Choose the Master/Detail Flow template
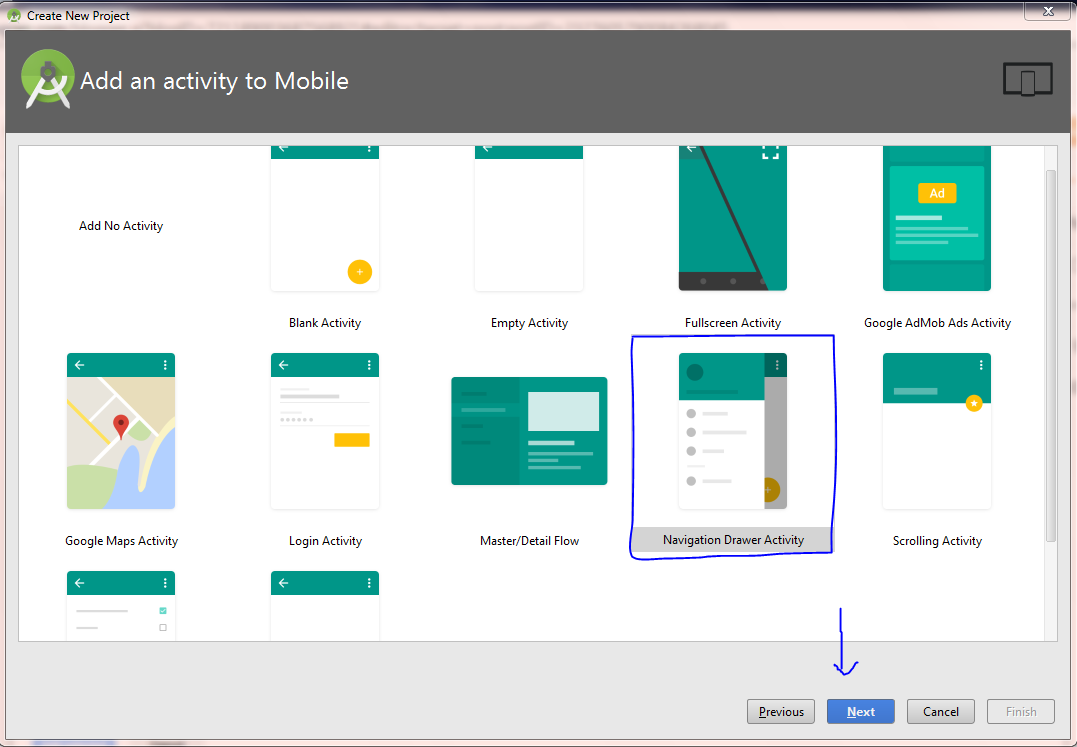Viewport: 1077px width, 747px height. 528,431
